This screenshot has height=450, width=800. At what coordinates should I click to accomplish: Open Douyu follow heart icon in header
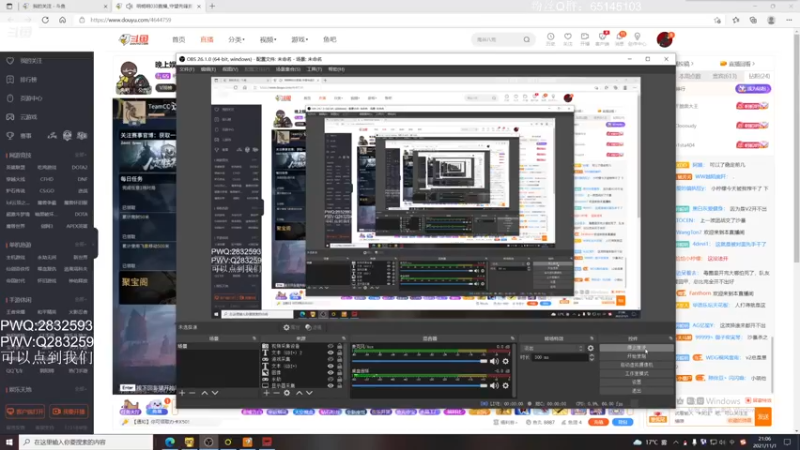[568, 37]
